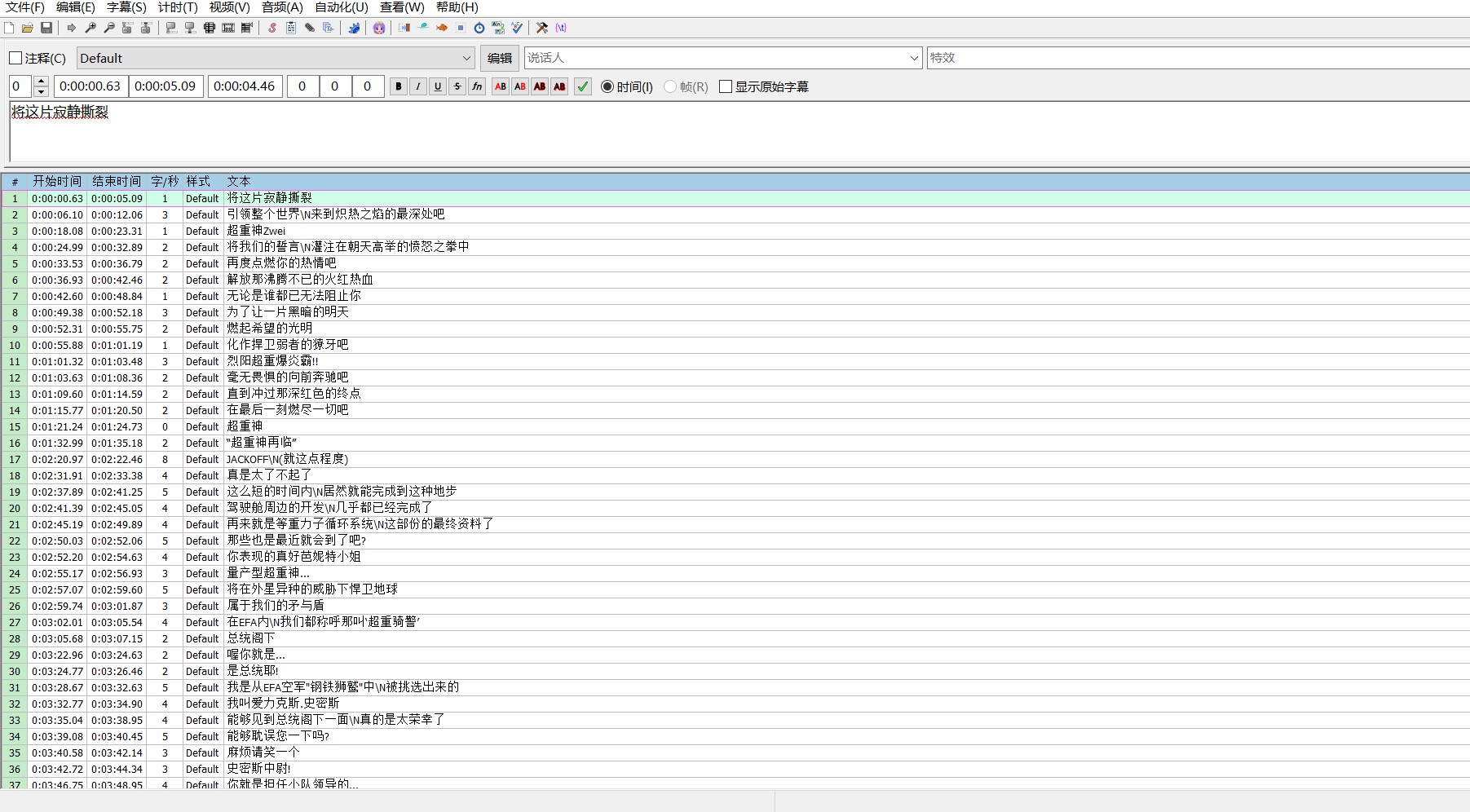The height and width of the screenshot is (812, 1470).
Task: Open Options hammer and wrench icon
Action: pos(542,28)
